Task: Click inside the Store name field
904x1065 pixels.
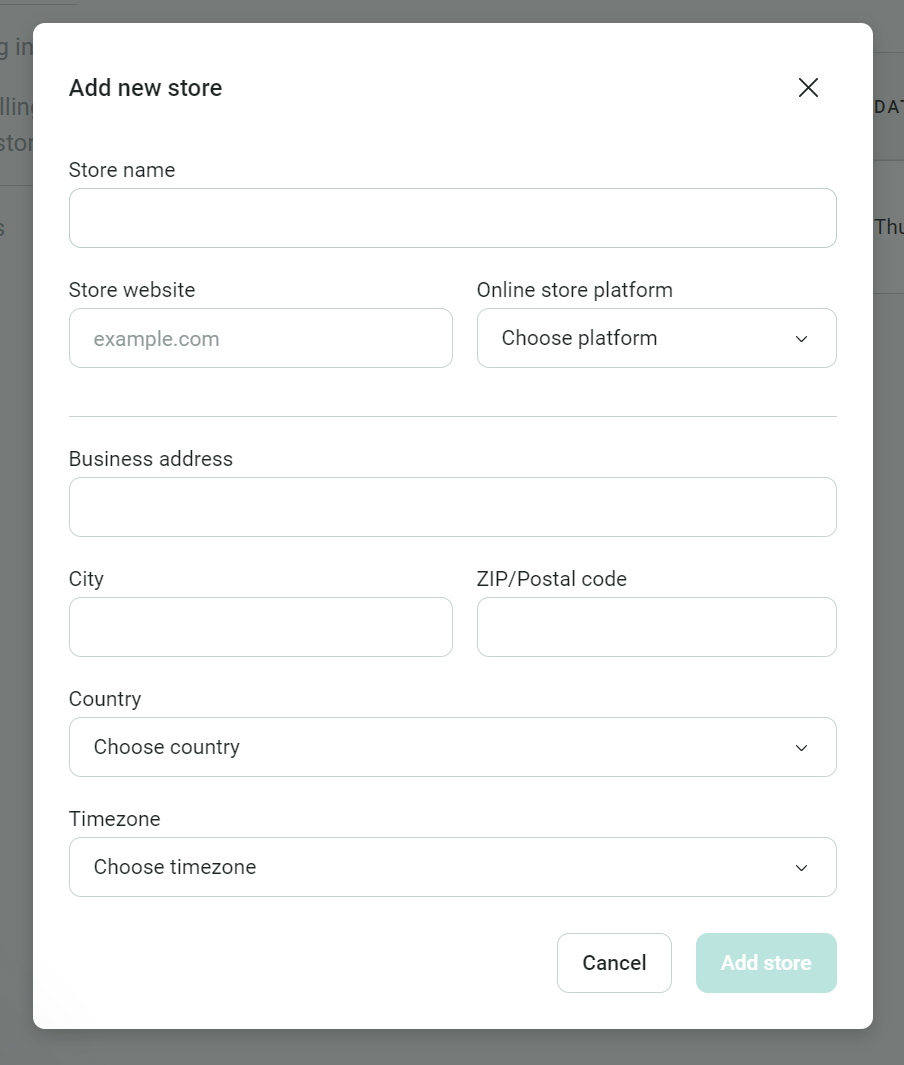Action: (x=452, y=217)
